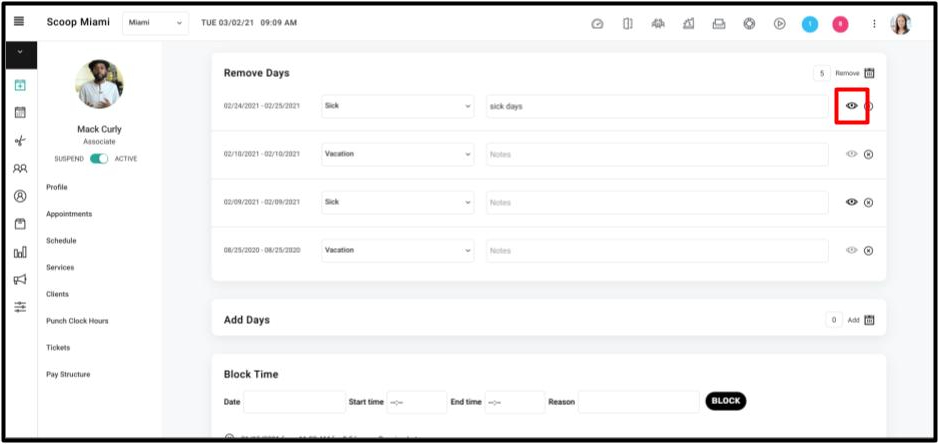This screenshot has width=938, height=444.
Task: Click the Add label in Add Days
Action: click(853, 320)
